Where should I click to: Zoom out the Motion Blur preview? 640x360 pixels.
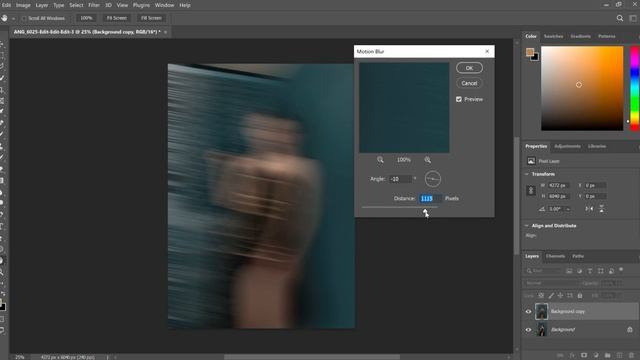click(380, 160)
